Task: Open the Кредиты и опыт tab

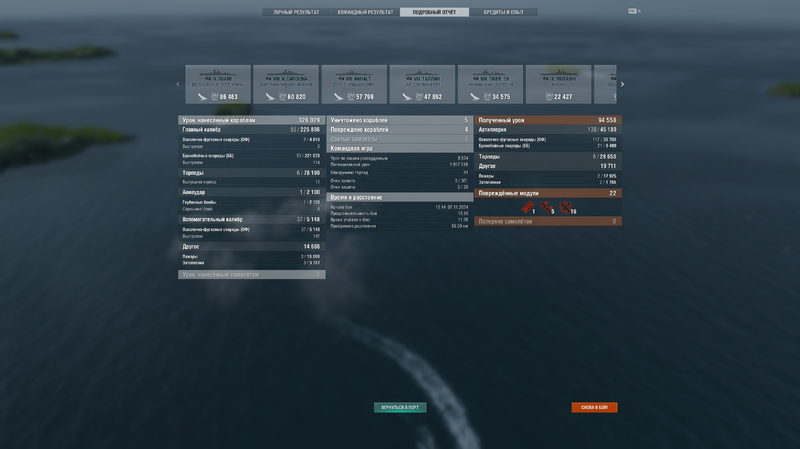Action: point(504,12)
